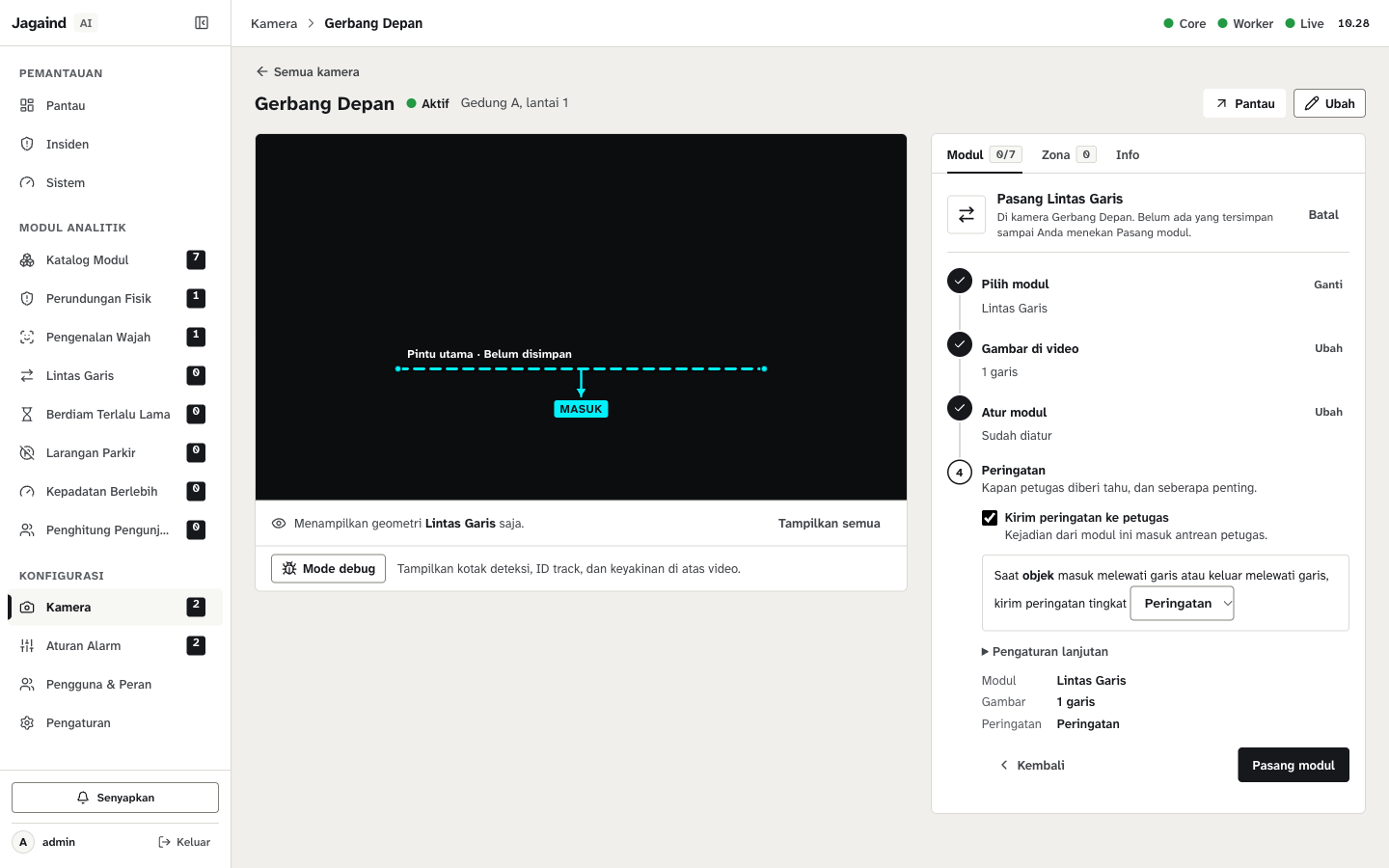This screenshot has width=1389, height=868.
Task: Uncheck Kirim peringatan ke petugas
Action: click(990, 518)
